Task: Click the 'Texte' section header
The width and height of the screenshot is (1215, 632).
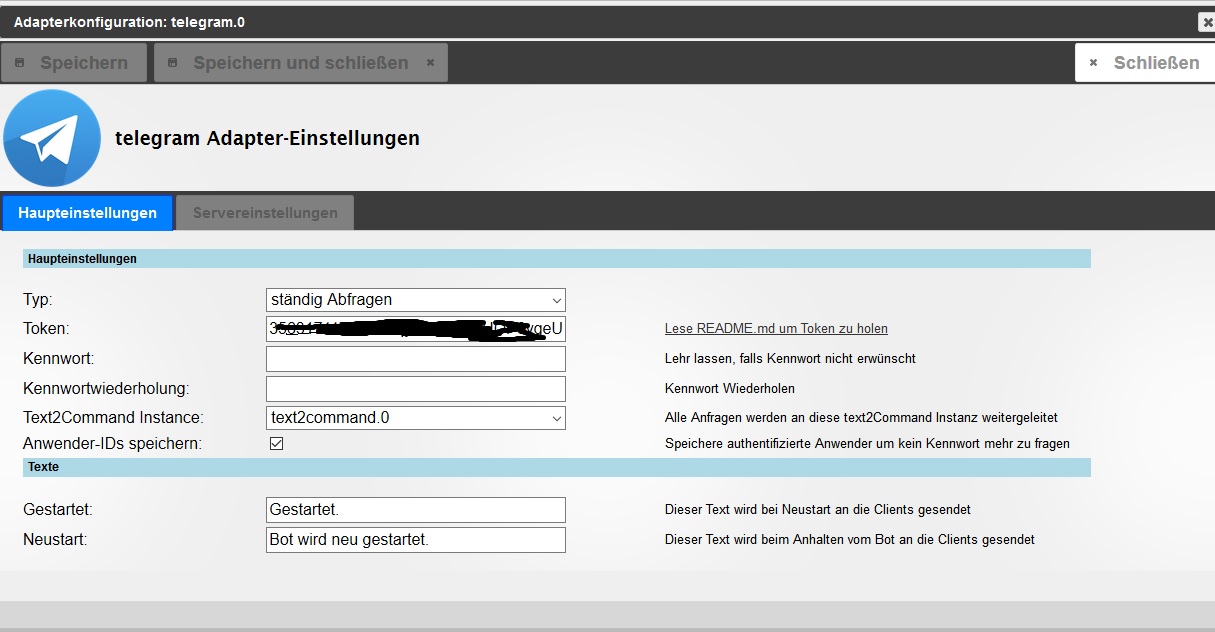Action: pyautogui.click(x=556, y=467)
